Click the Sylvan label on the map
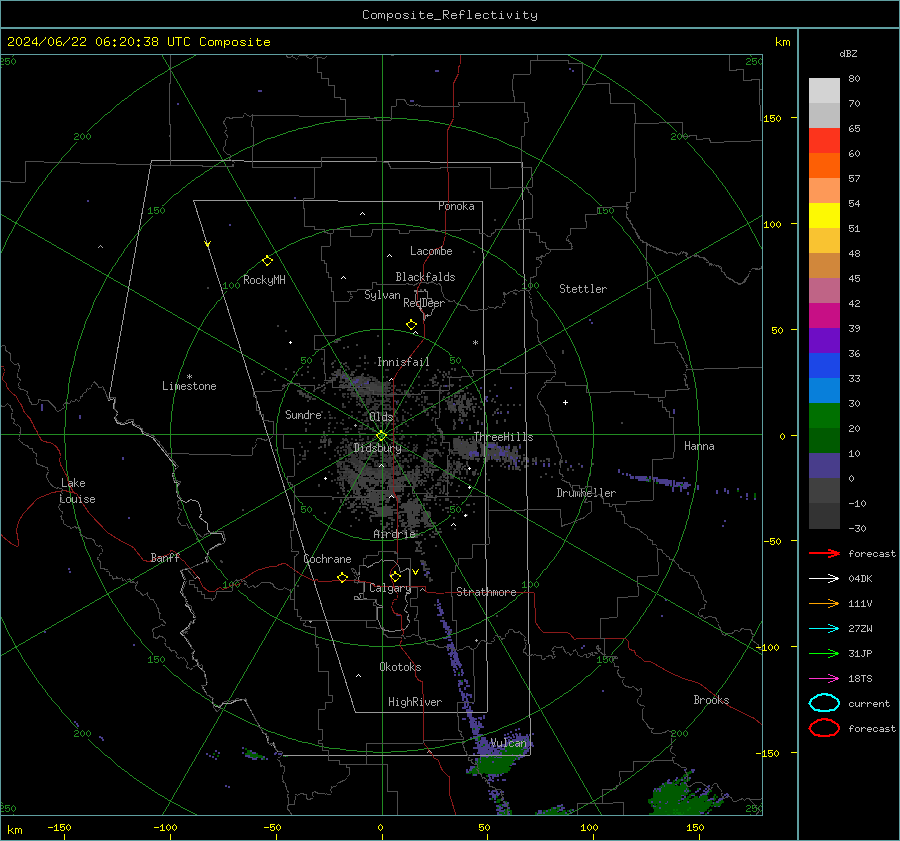Screen dimensions: 900x841 tap(382, 295)
